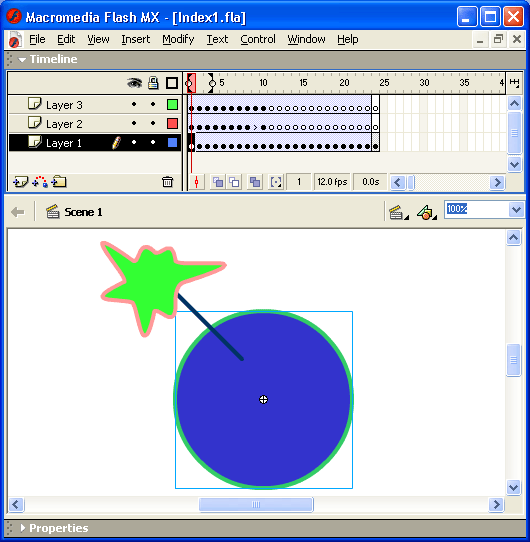Click the stage horizontal scrollbar thumb
Image resolution: width=530 pixels, height=542 pixels.
pos(256,505)
